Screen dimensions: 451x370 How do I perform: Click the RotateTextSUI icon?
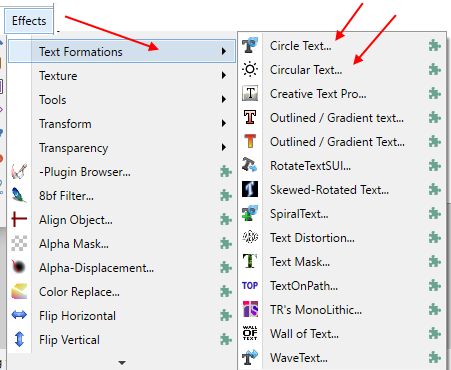[x=250, y=165]
